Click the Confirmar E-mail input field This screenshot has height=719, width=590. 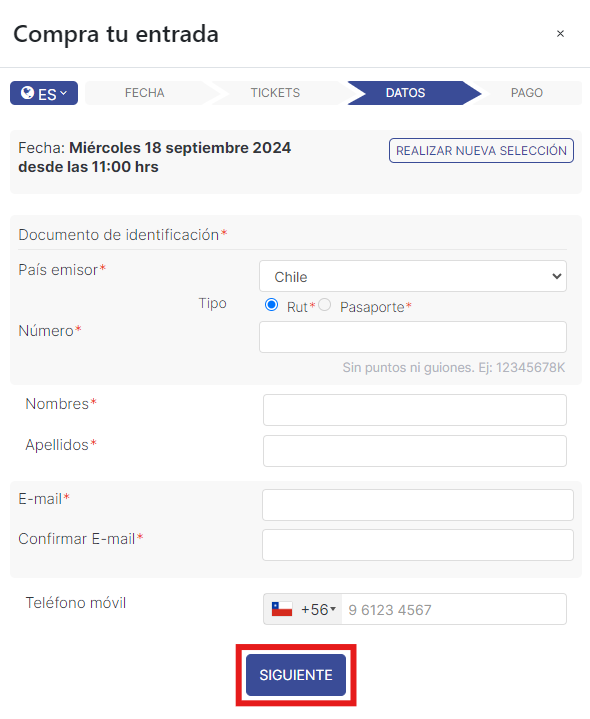pos(418,545)
